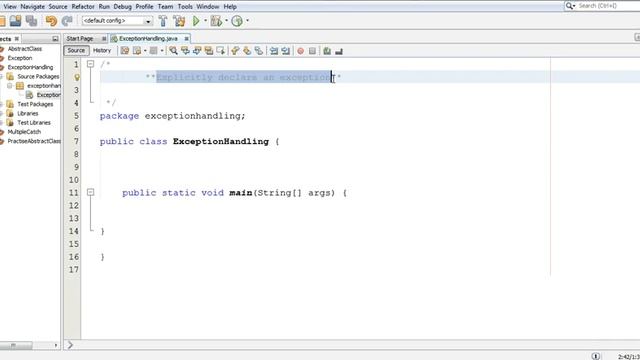This screenshot has width=640, height=360.
Task: Click Stop Macro Recording square icon
Action: [312, 51]
